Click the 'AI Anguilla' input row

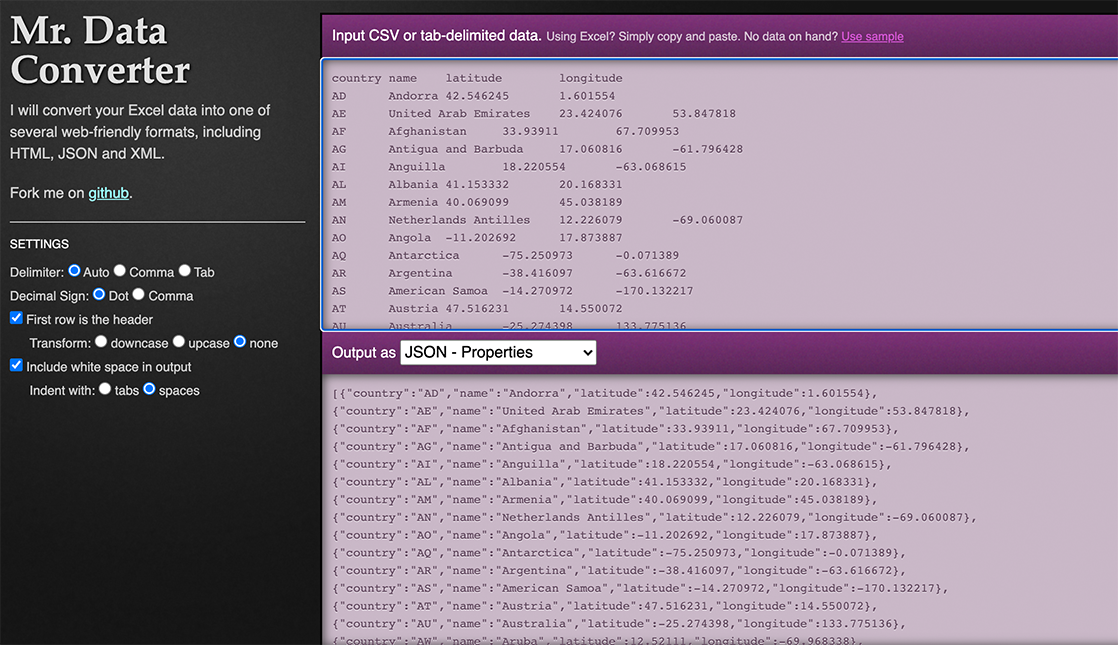[509, 167]
